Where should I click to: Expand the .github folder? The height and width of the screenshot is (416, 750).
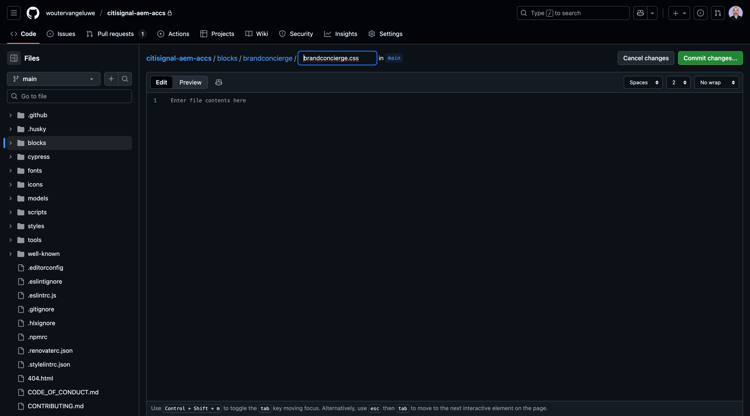(11, 115)
